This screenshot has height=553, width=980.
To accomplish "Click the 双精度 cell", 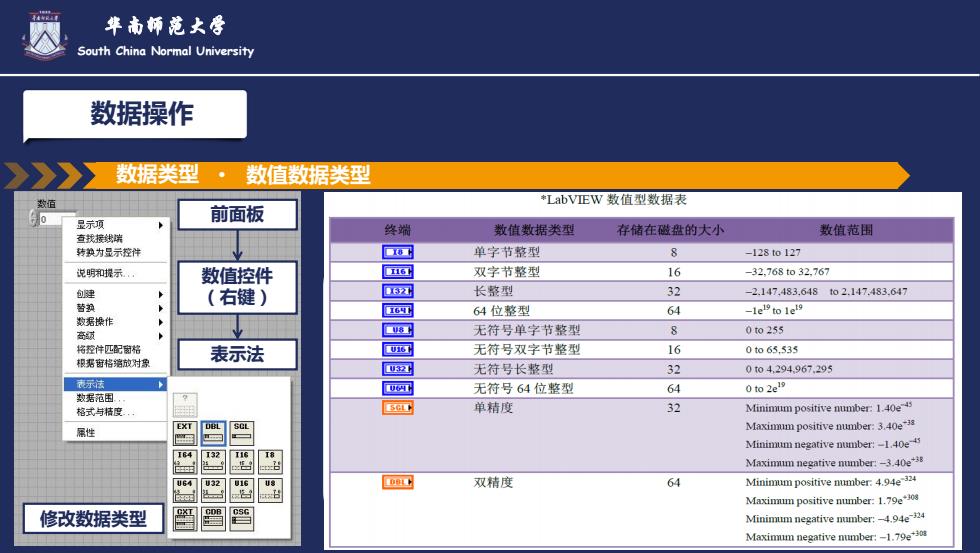I will 493,482.
